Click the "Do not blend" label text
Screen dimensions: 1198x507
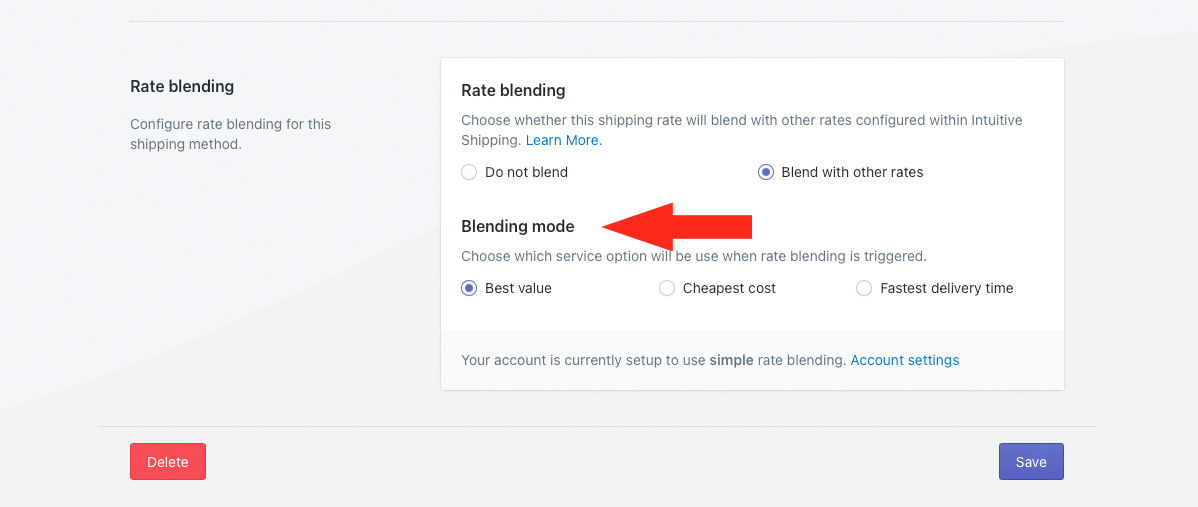pos(526,172)
